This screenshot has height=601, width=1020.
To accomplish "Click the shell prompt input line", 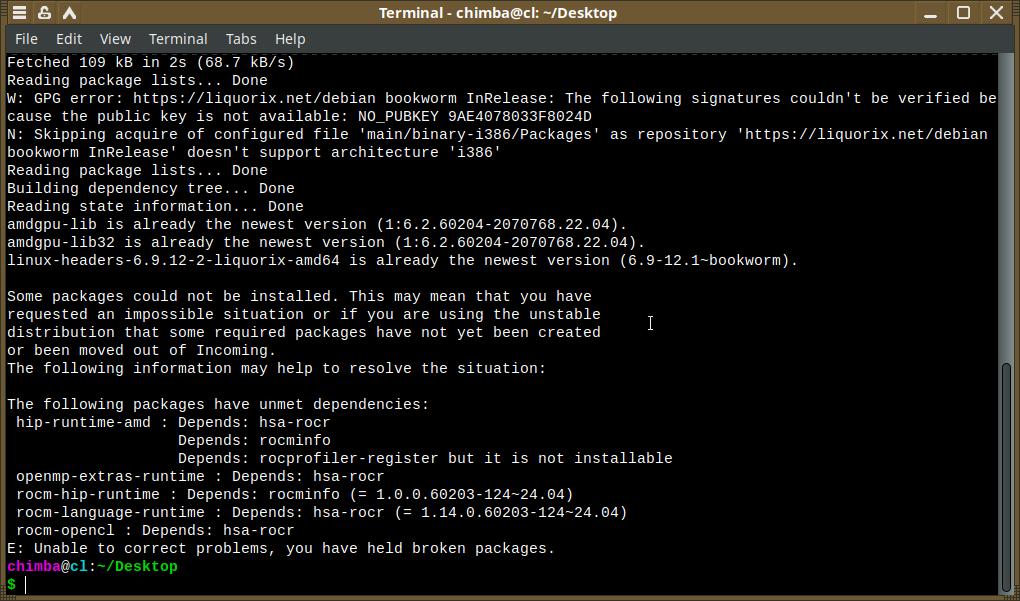I will click(x=300, y=584).
